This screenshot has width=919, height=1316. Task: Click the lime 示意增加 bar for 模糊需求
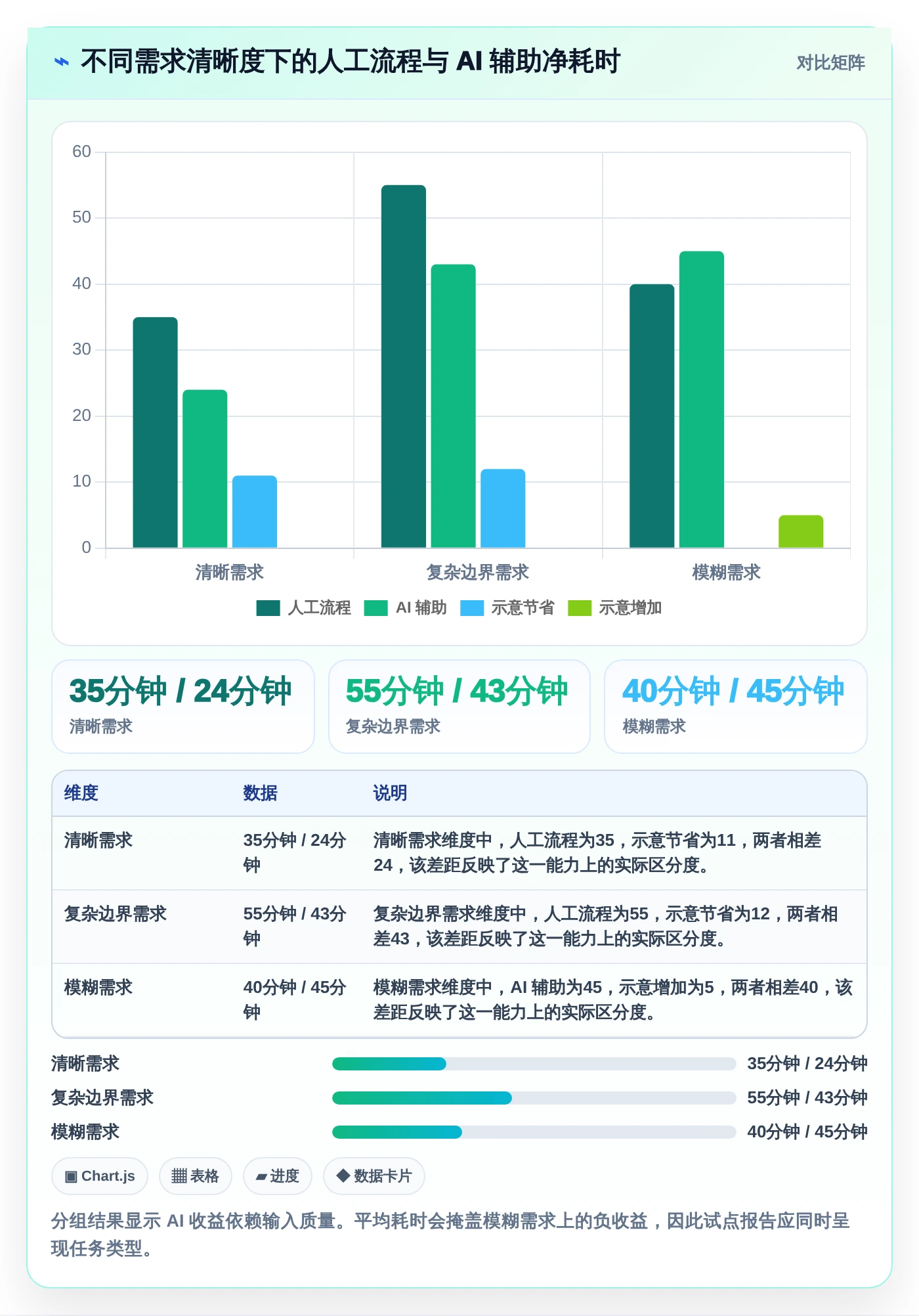point(801,531)
